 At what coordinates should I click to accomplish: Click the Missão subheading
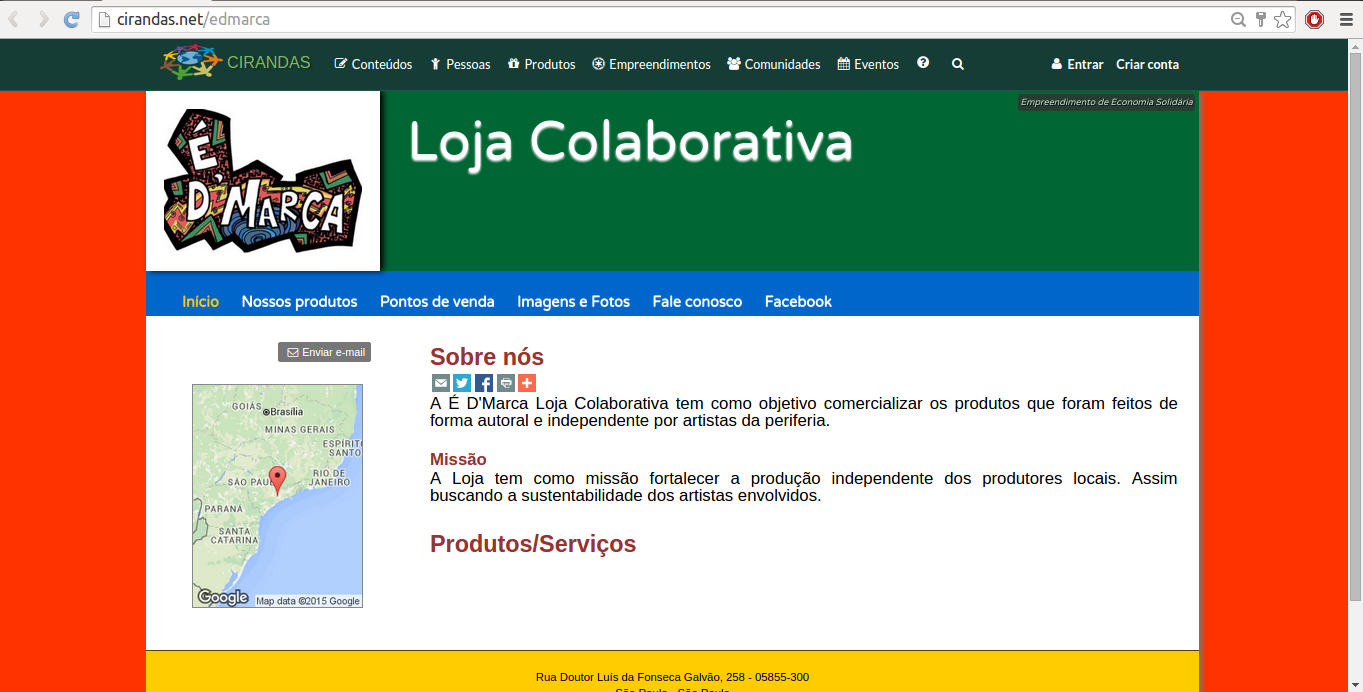[x=458, y=459]
